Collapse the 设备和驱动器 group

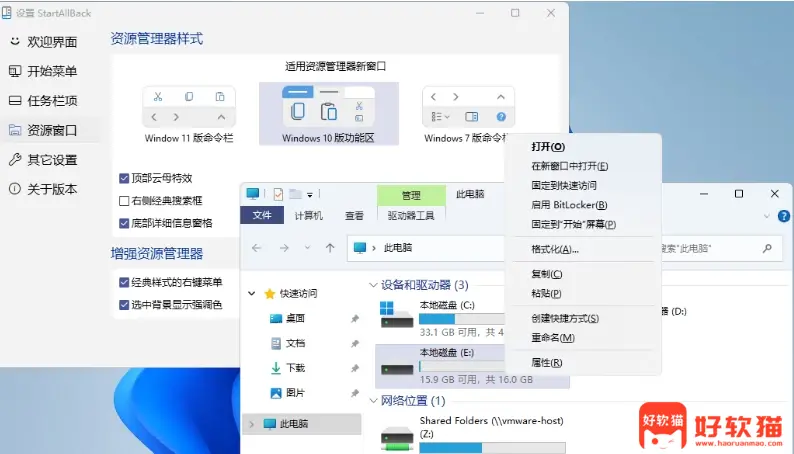click(x=373, y=285)
